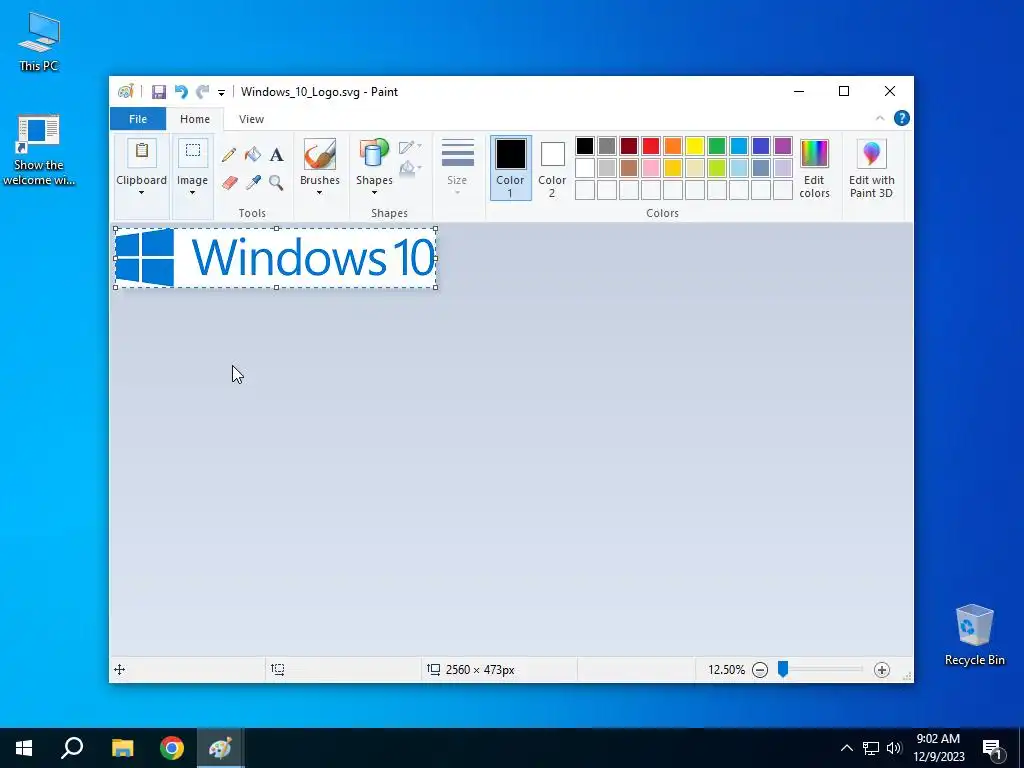The height and width of the screenshot is (768, 1024).
Task: Switch to the Home ribbon tab
Action: coord(195,119)
